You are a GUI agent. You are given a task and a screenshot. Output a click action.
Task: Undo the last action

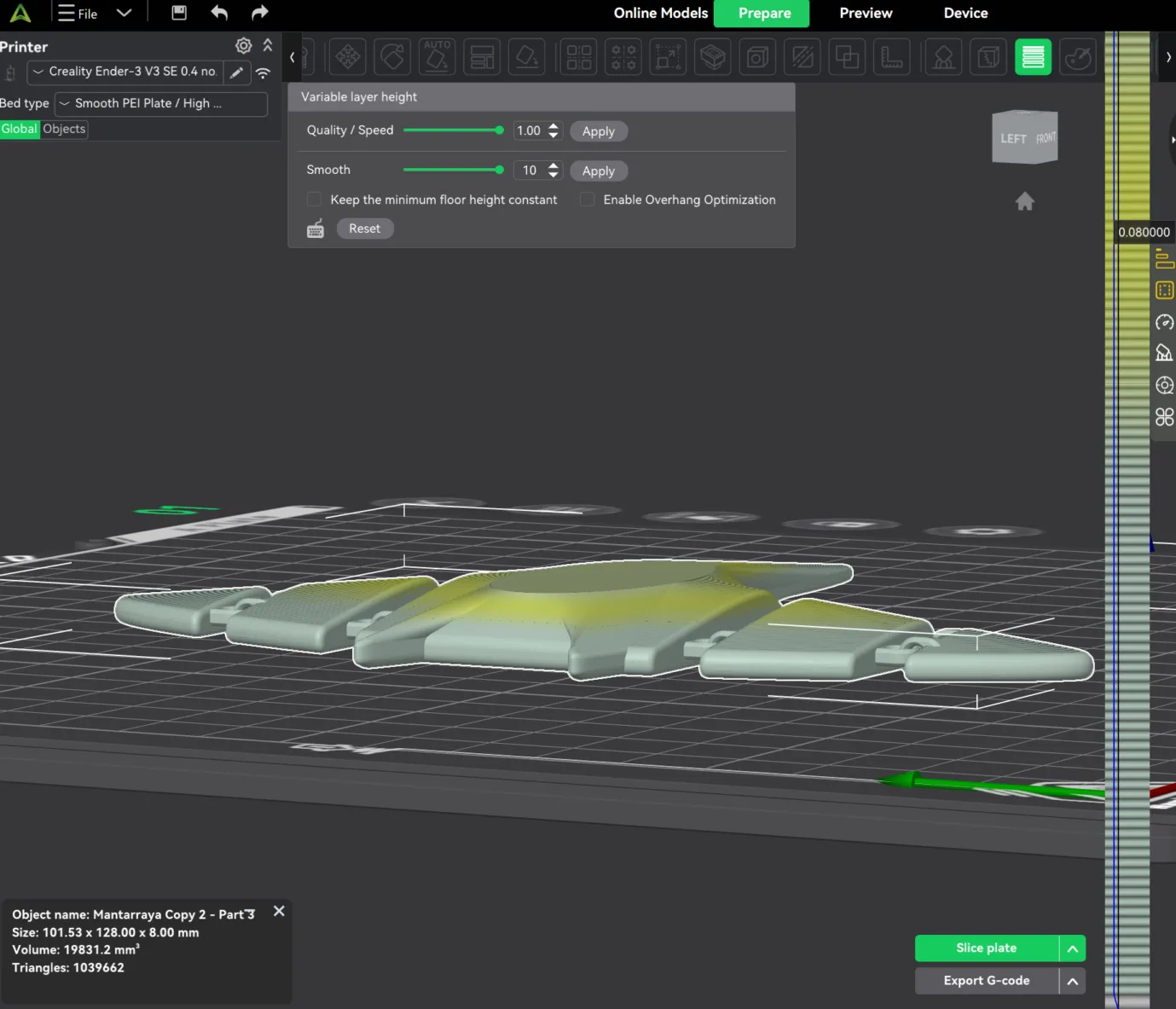pos(219,13)
